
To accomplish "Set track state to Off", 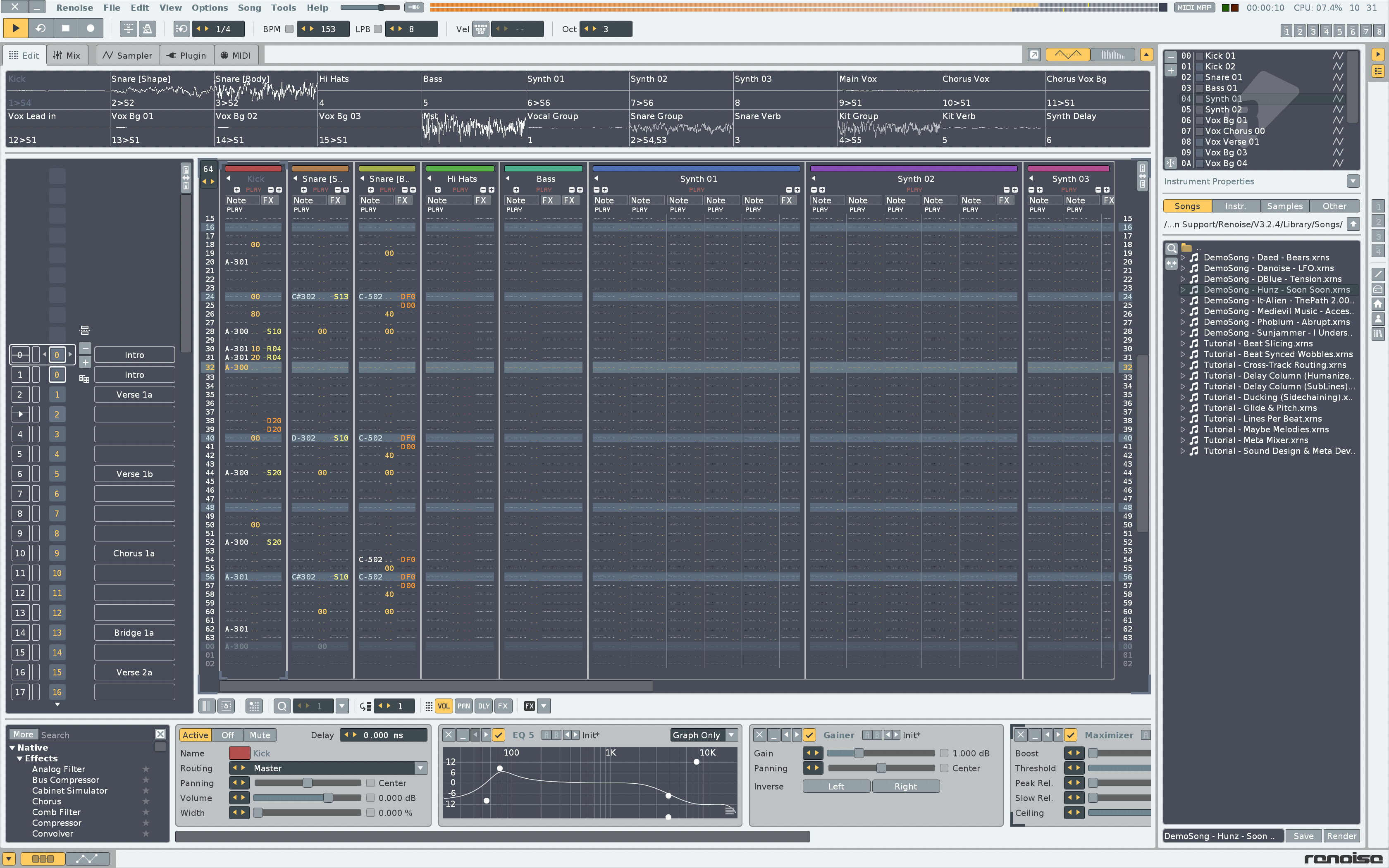I will (227, 735).
